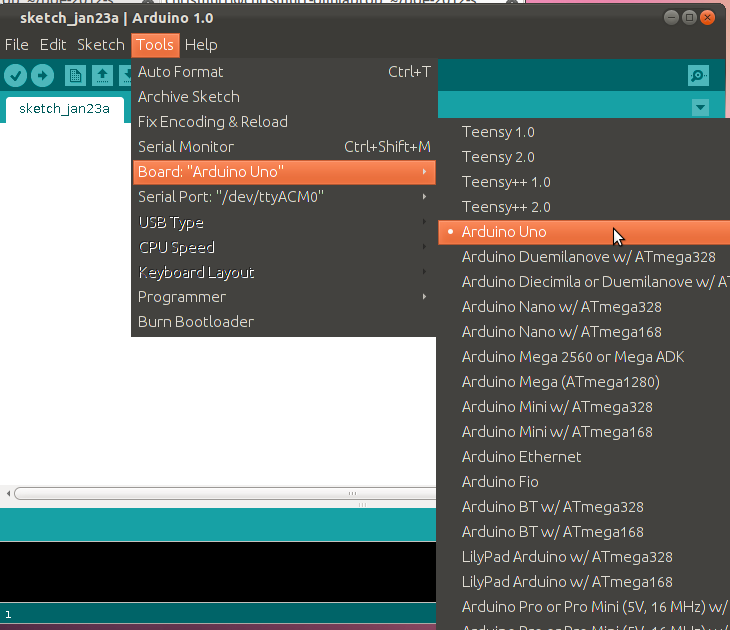The width and height of the screenshot is (730, 630).
Task: Select Arduino Mega 2560 or Mega ADK
Action: click(x=584, y=357)
